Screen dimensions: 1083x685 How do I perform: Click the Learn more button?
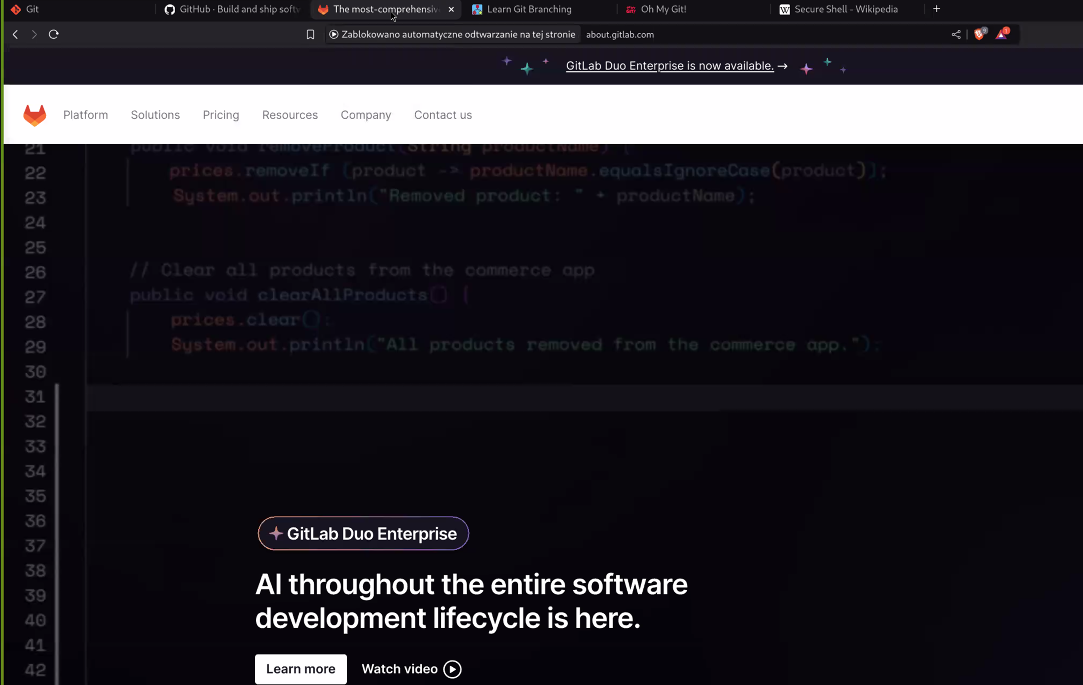tap(301, 669)
